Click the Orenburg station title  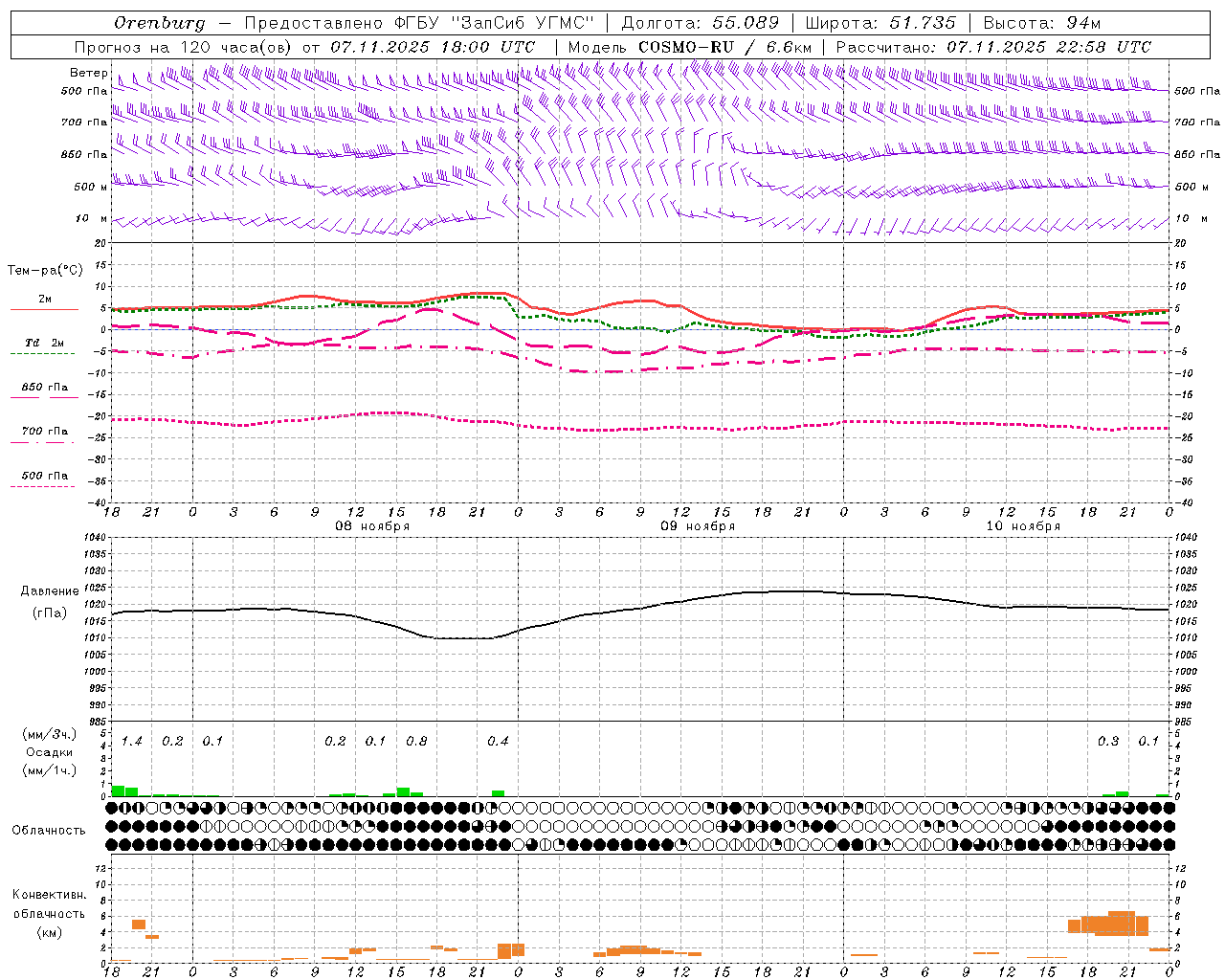tap(160, 23)
